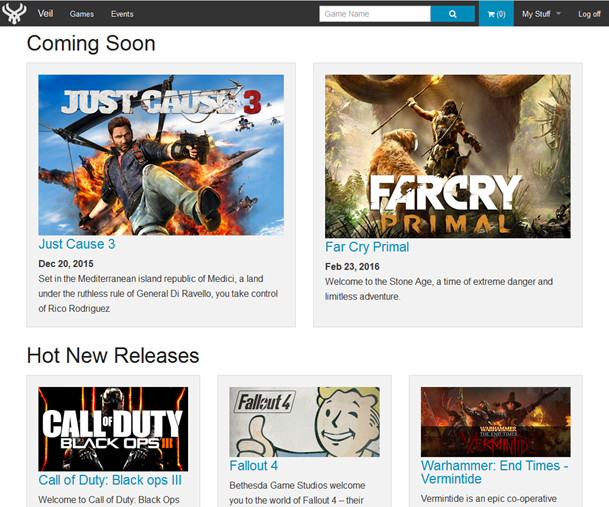
Task: Click the Warhammer: End Times - Vermintide link
Action: point(494,473)
